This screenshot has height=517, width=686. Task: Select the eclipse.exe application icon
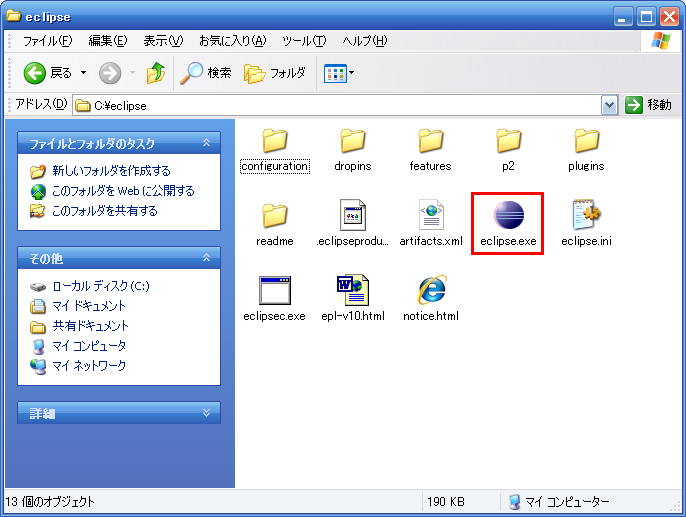(508, 215)
